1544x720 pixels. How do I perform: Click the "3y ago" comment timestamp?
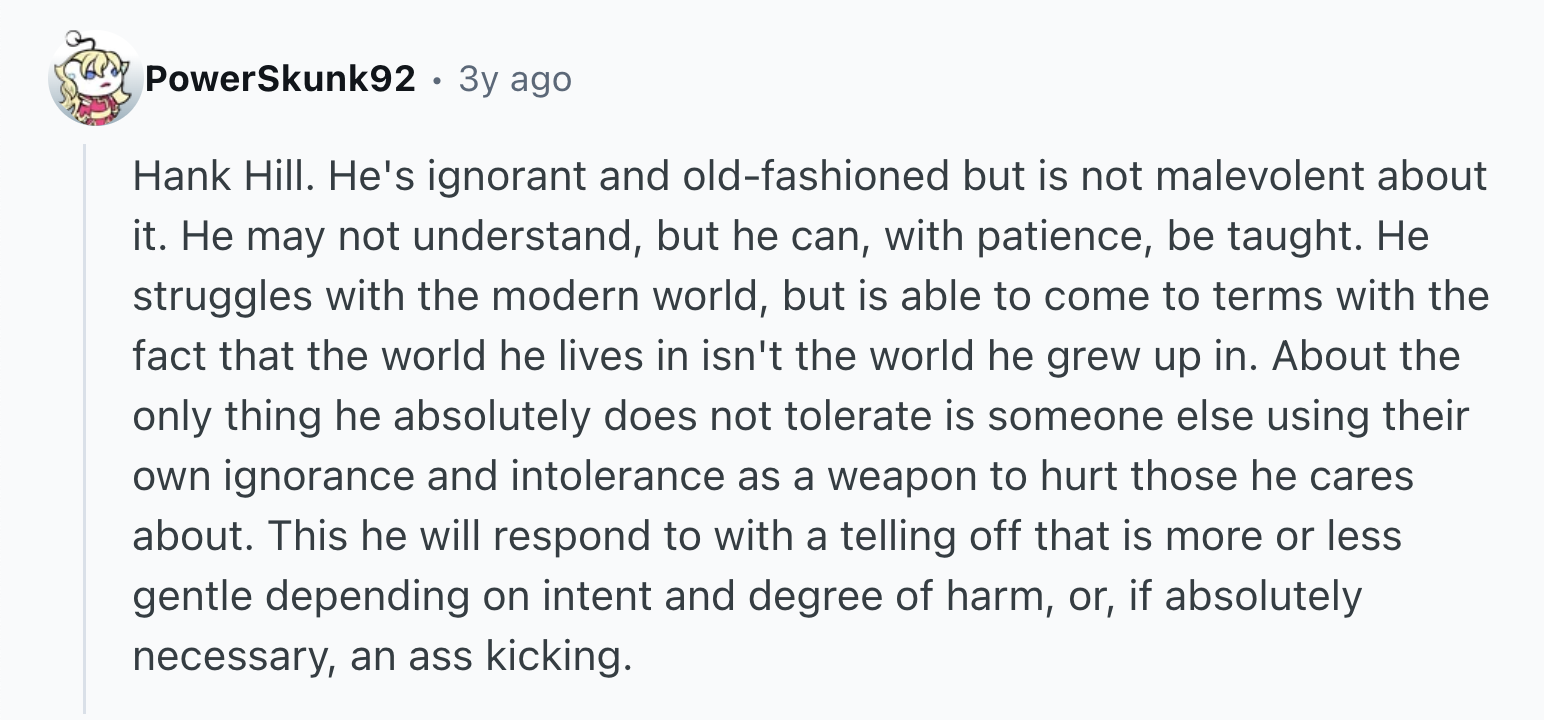point(515,79)
